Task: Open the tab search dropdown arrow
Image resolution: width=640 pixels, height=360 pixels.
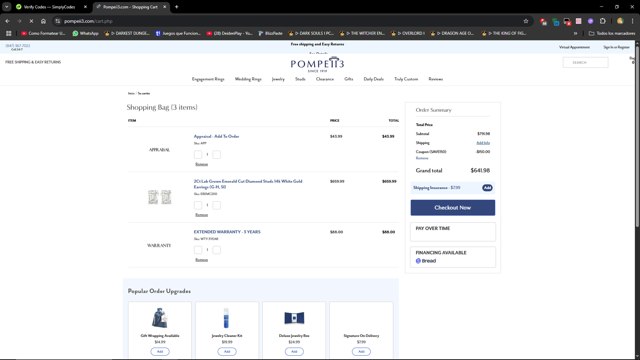Action: (7, 7)
